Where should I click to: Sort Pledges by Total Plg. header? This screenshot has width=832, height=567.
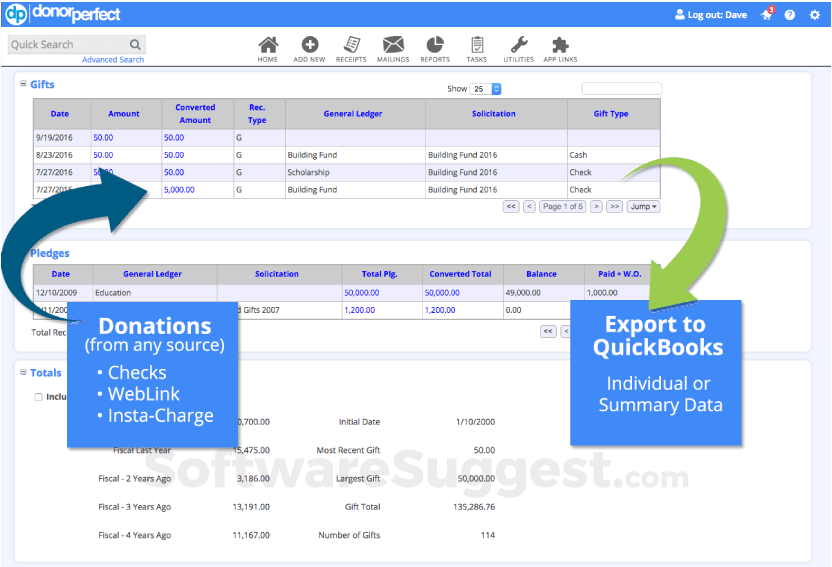379,274
